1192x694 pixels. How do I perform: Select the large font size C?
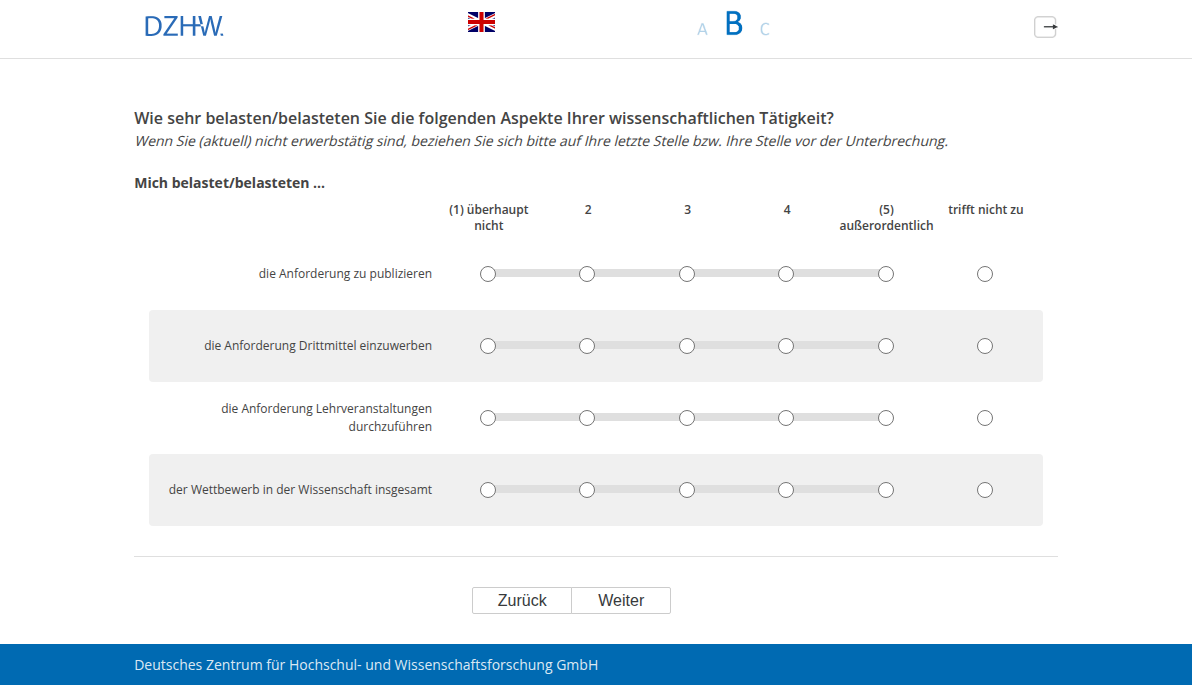point(765,30)
